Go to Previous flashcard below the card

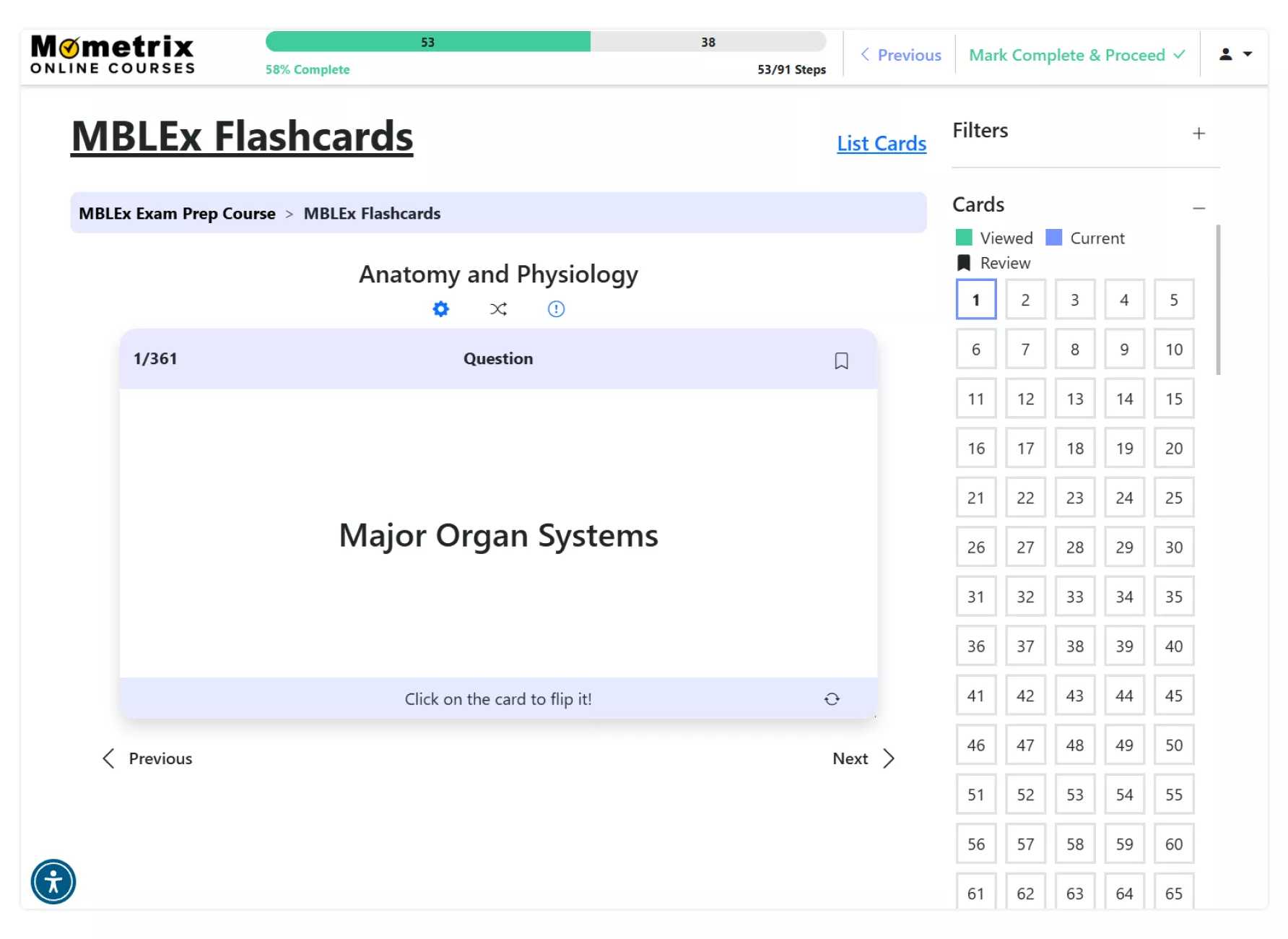tap(148, 758)
